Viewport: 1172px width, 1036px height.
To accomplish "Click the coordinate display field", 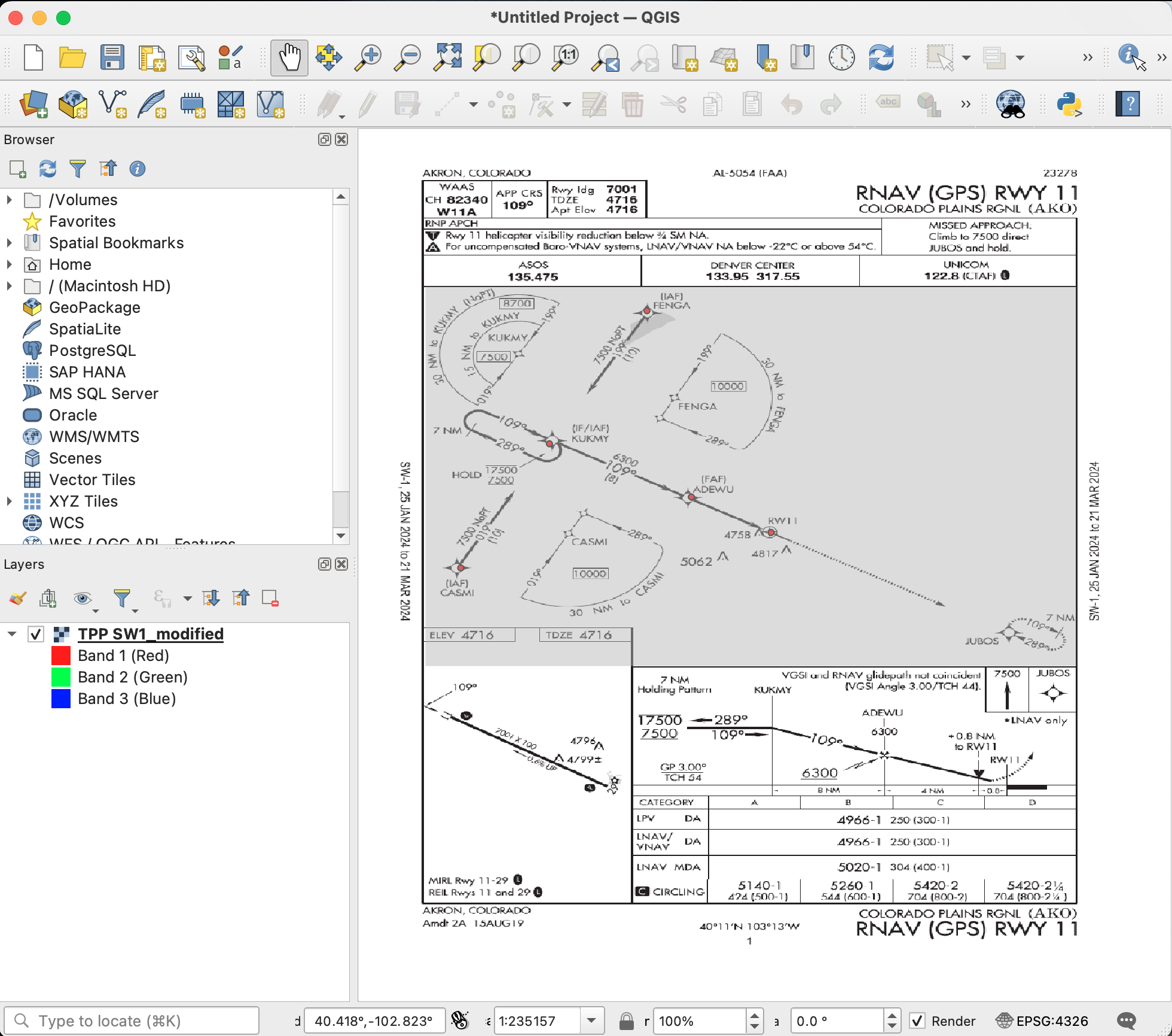I will pyautogui.click(x=374, y=1020).
